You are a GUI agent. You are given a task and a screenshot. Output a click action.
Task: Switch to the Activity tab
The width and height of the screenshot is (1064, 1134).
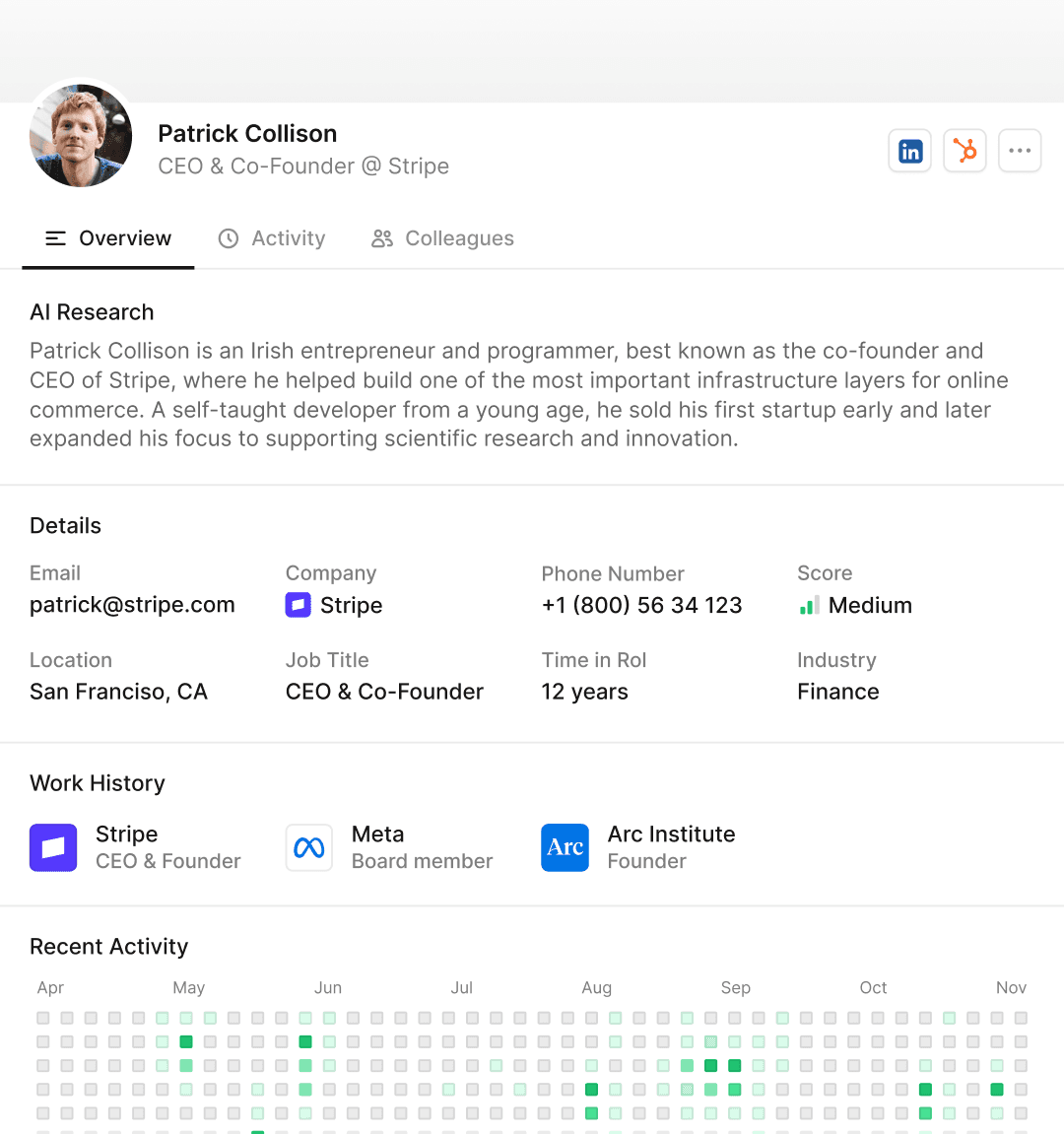point(272,238)
